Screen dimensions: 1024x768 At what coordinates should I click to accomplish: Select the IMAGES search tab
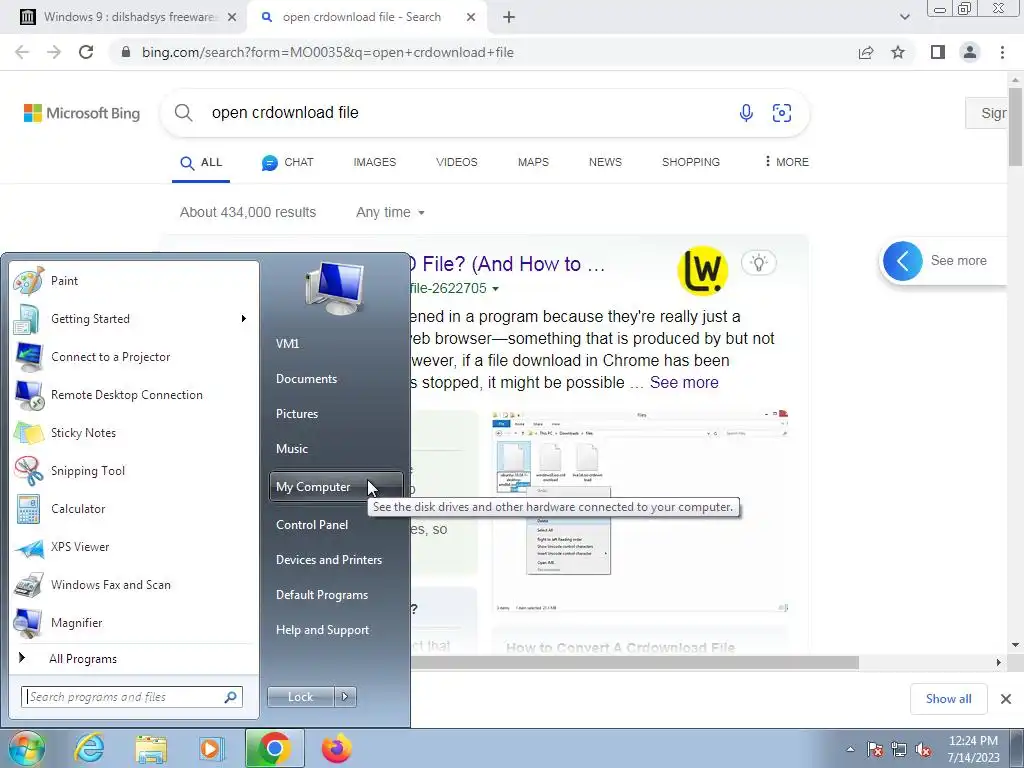coord(375,162)
